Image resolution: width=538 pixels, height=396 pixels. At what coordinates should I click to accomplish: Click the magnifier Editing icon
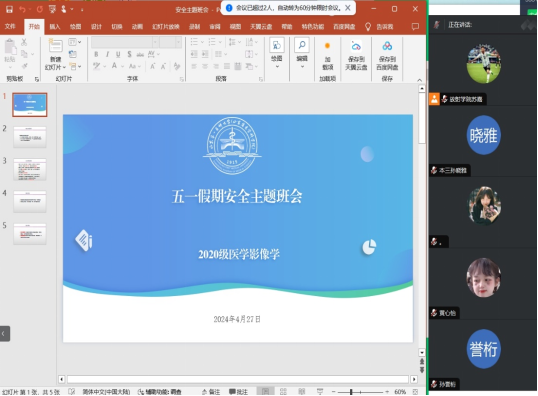[302, 45]
